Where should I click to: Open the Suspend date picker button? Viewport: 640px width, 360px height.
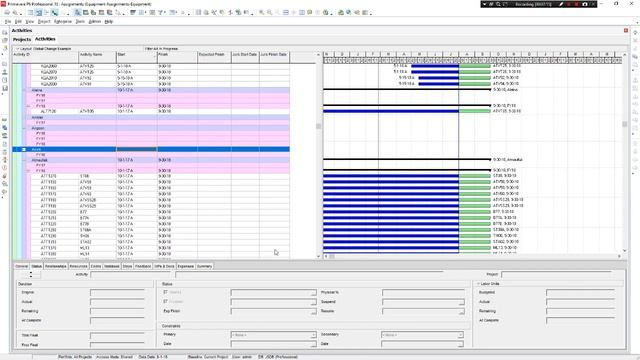tap(462, 302)
